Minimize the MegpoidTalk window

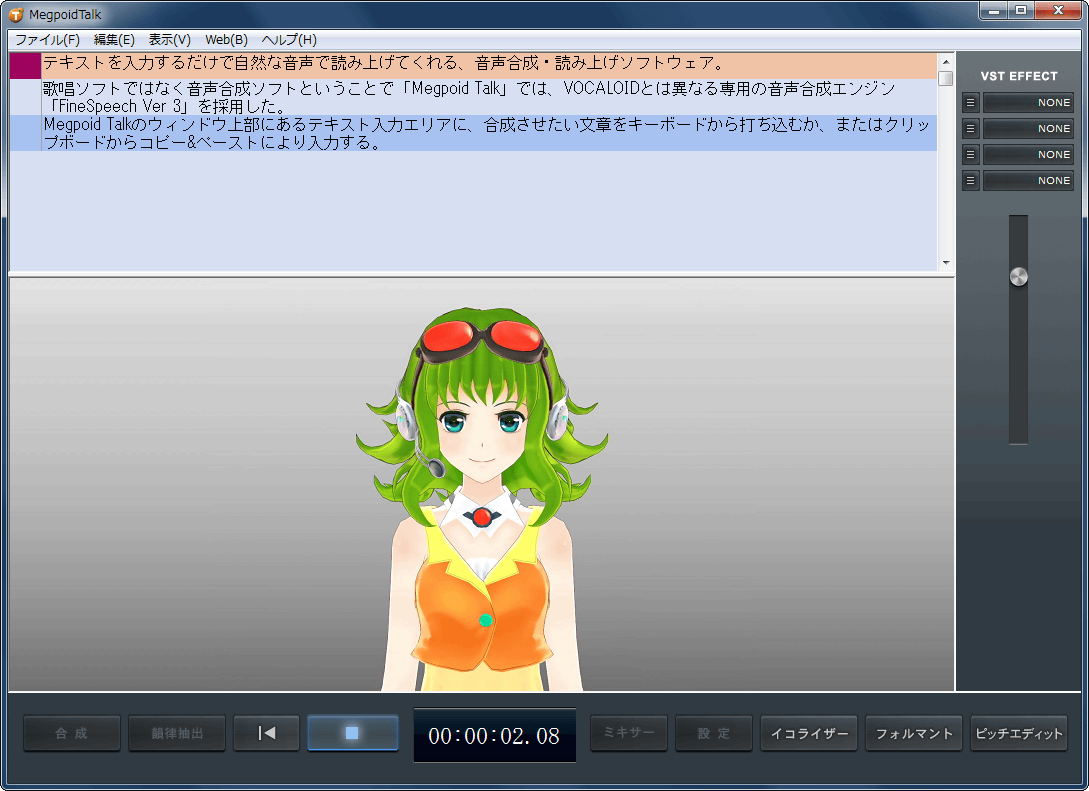(x=994, y=10)
